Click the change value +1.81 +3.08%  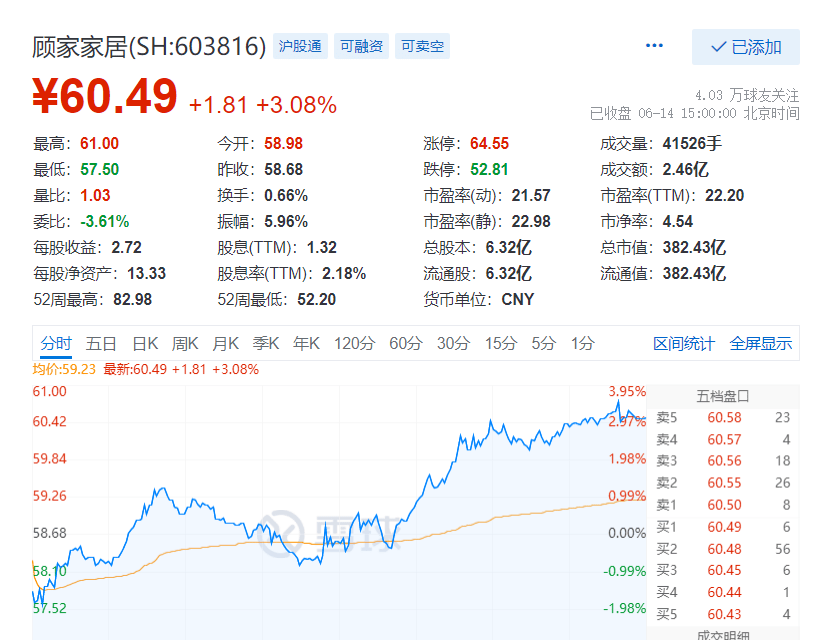tap(263, 105)
